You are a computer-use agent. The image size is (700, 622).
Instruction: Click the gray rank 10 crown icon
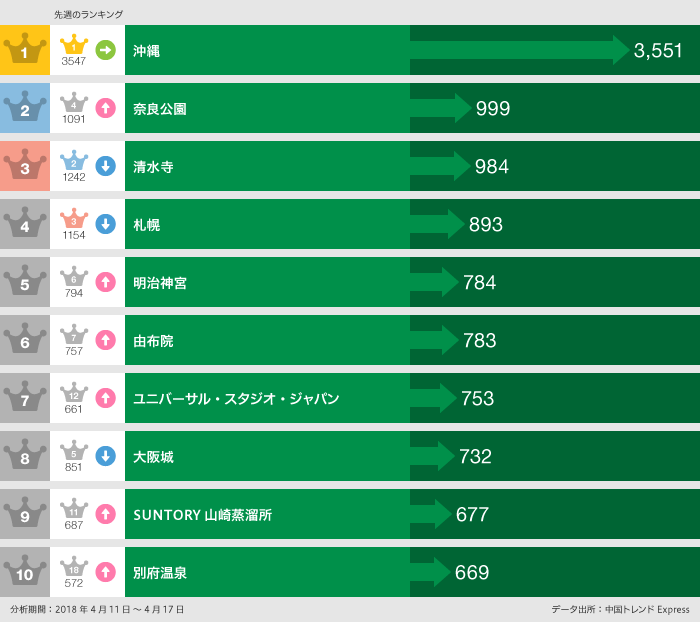click(x=25, y=573)
